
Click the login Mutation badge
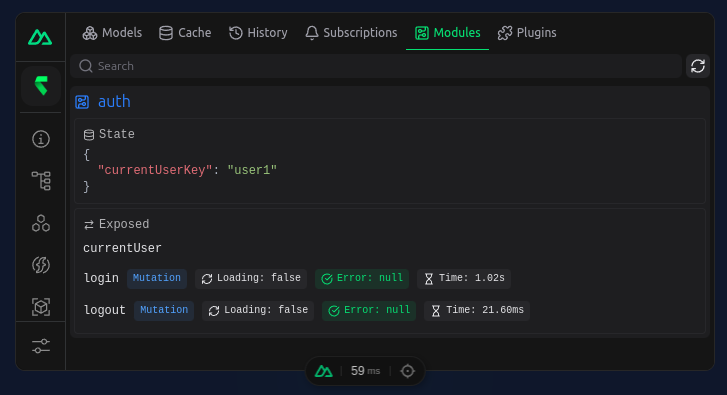pos(157,278)
